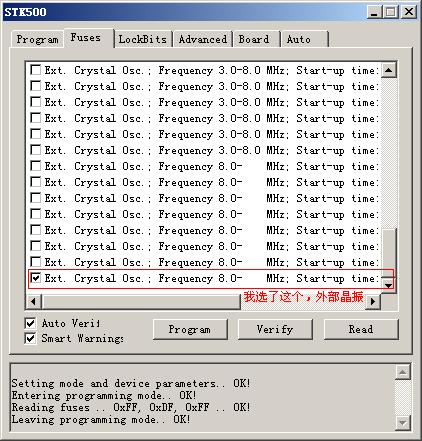Click the vertical scrollbar thumb of fuse list

coord(389,253)
